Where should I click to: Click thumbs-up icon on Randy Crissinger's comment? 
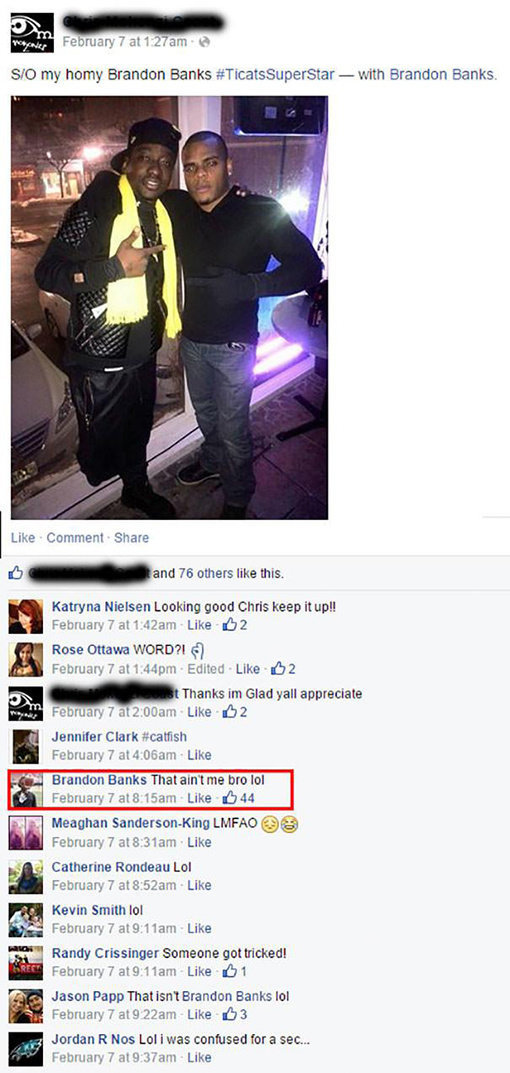(x=229, y=970)
